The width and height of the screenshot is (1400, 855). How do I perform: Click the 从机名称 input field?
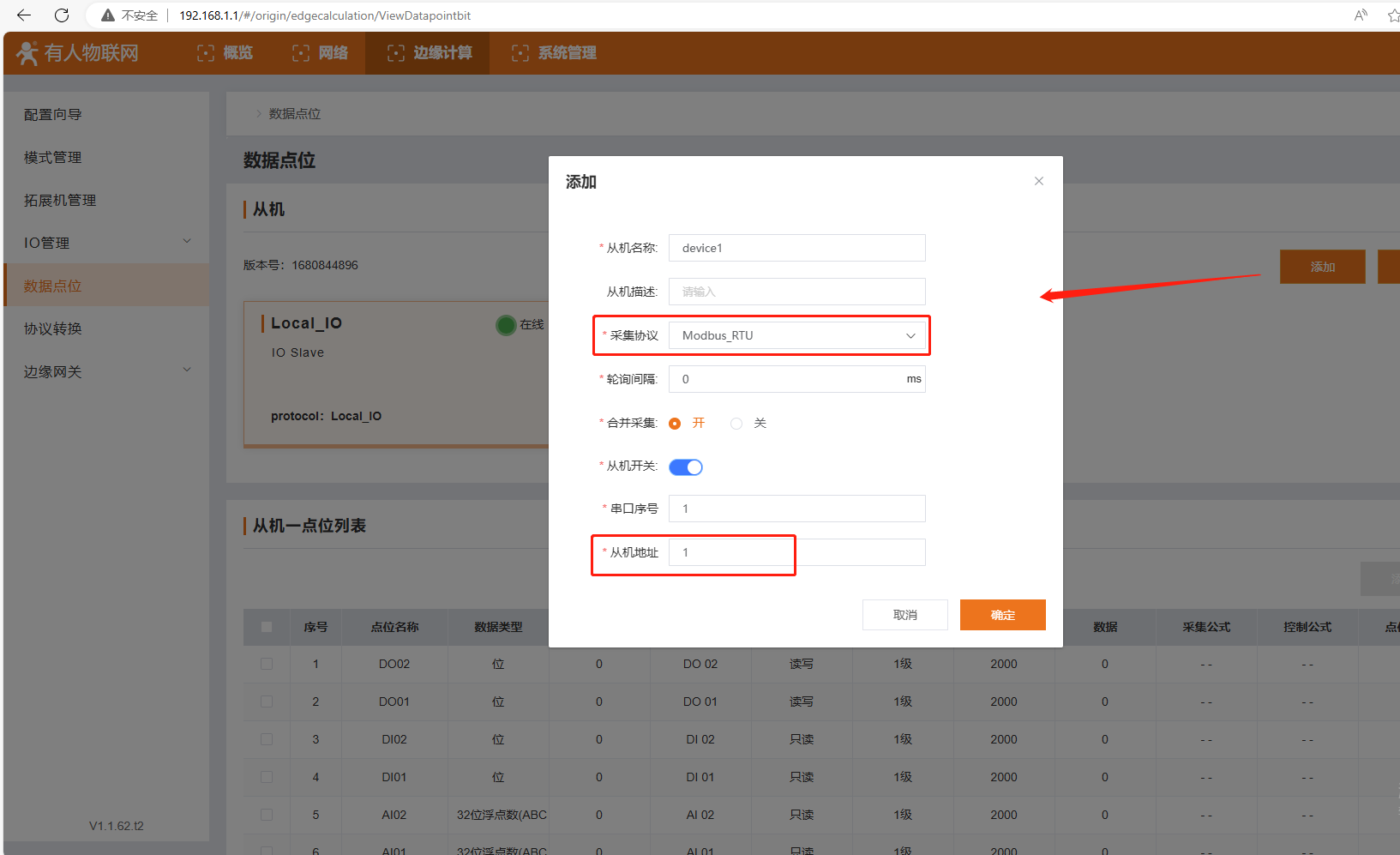[x=797, y=248]
